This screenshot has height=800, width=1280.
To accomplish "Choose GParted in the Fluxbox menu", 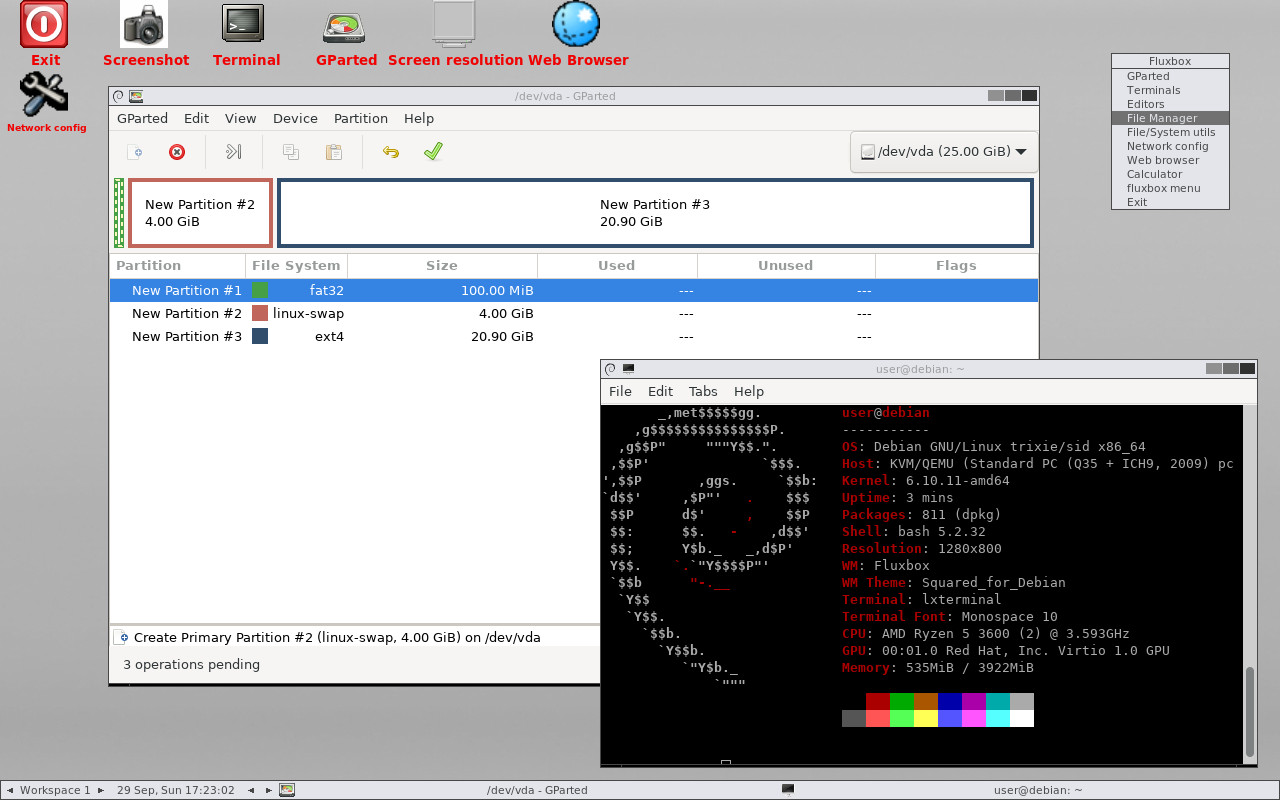I will point(1170,76).
